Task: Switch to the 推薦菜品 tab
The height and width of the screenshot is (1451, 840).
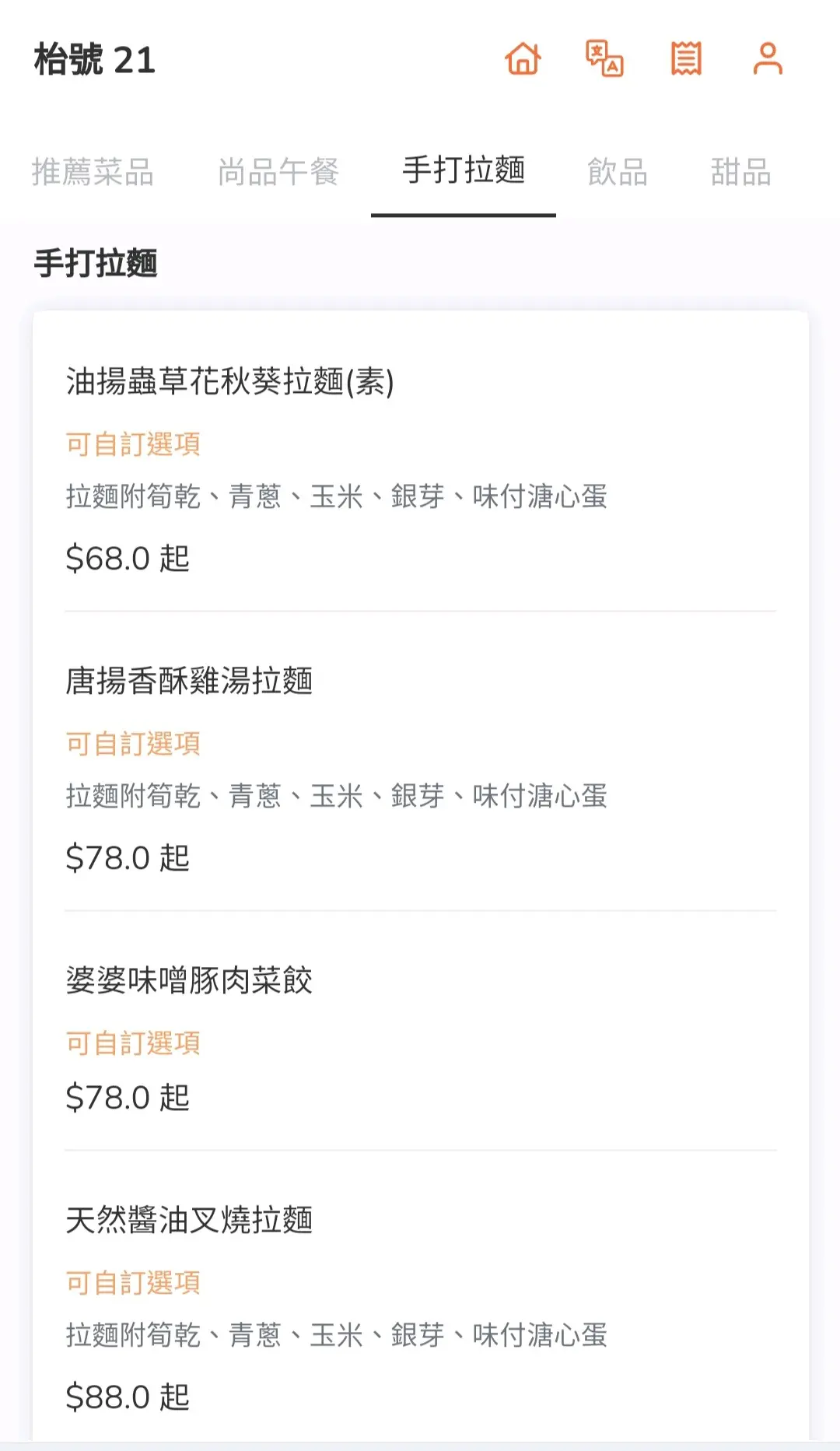Action: click(93, 172)
